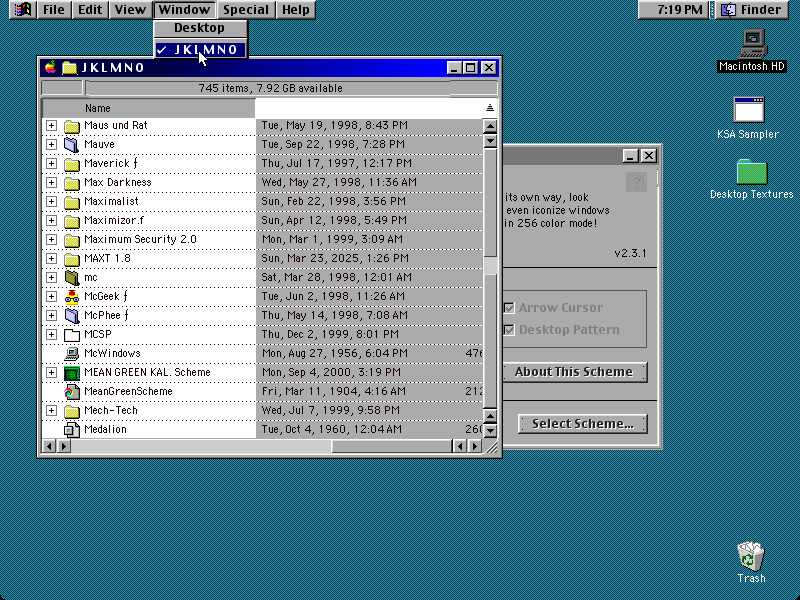This screenshot has height=600, width=800.
Task: Click the About This Scheme button
Action: 574,372
